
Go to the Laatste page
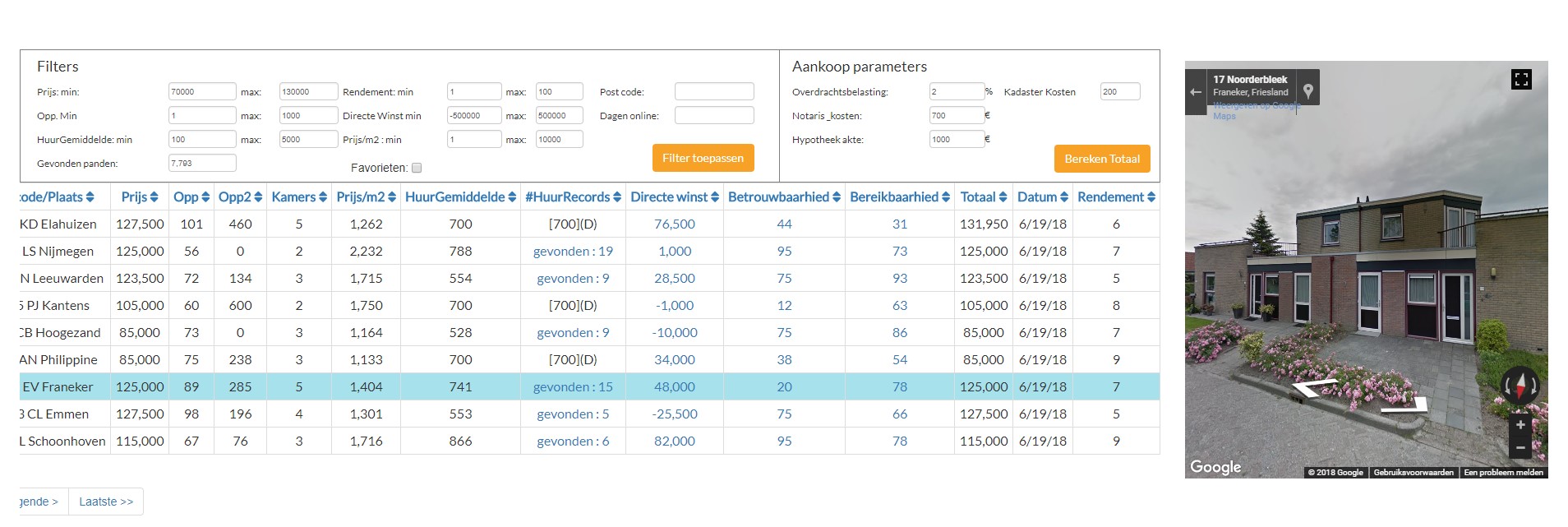coord(106,502)
